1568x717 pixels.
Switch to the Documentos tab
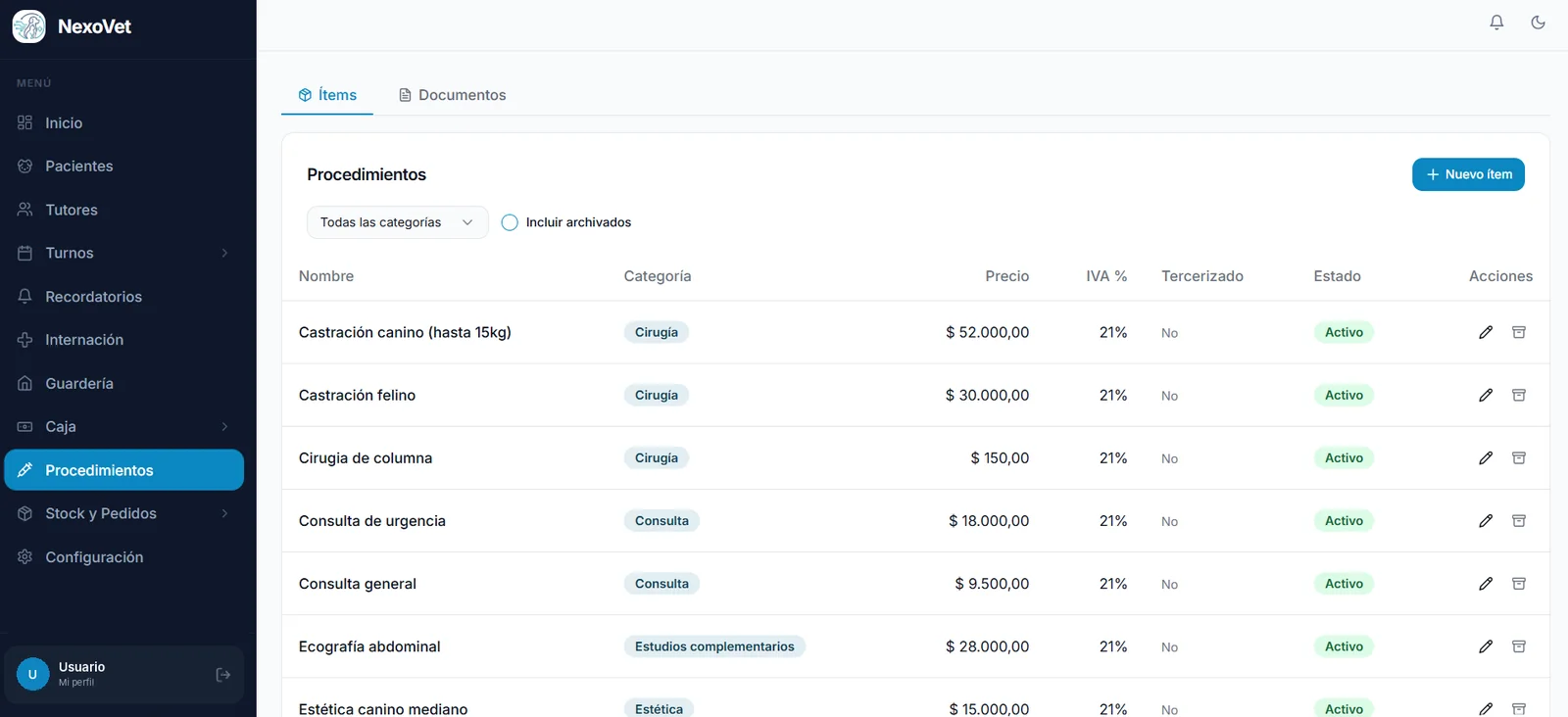coord(452,95)
